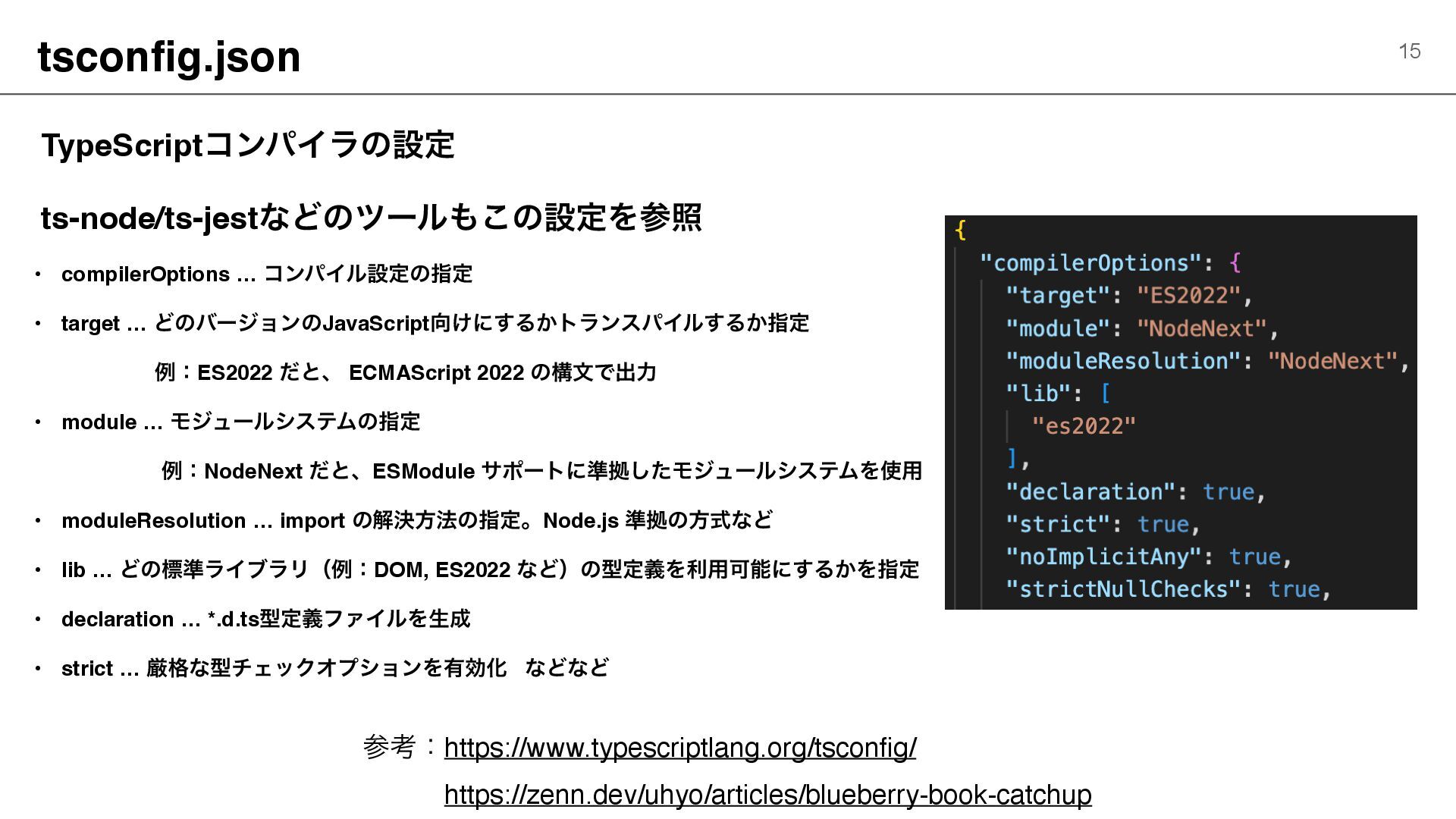This screenshot has width=1456, height=819.
Task: Select the ts-node/ts-jest heading line
Action: click(x=371, y=218)
